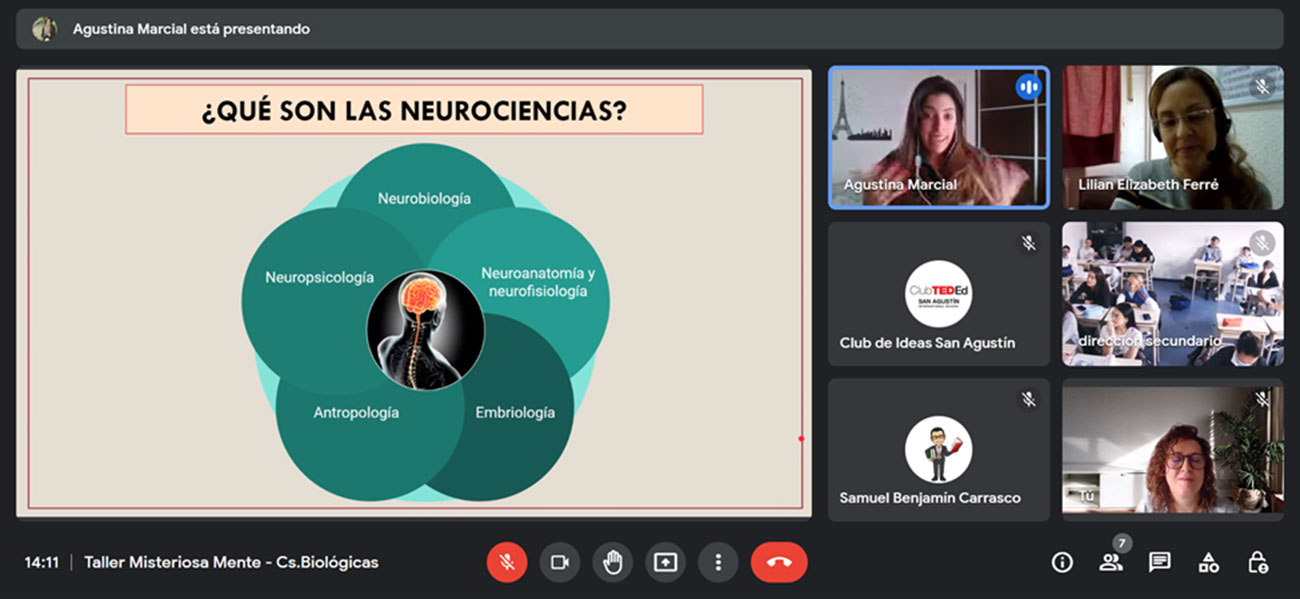Open the activities panel
The image size is (1300, 599).
(1209, 562)
